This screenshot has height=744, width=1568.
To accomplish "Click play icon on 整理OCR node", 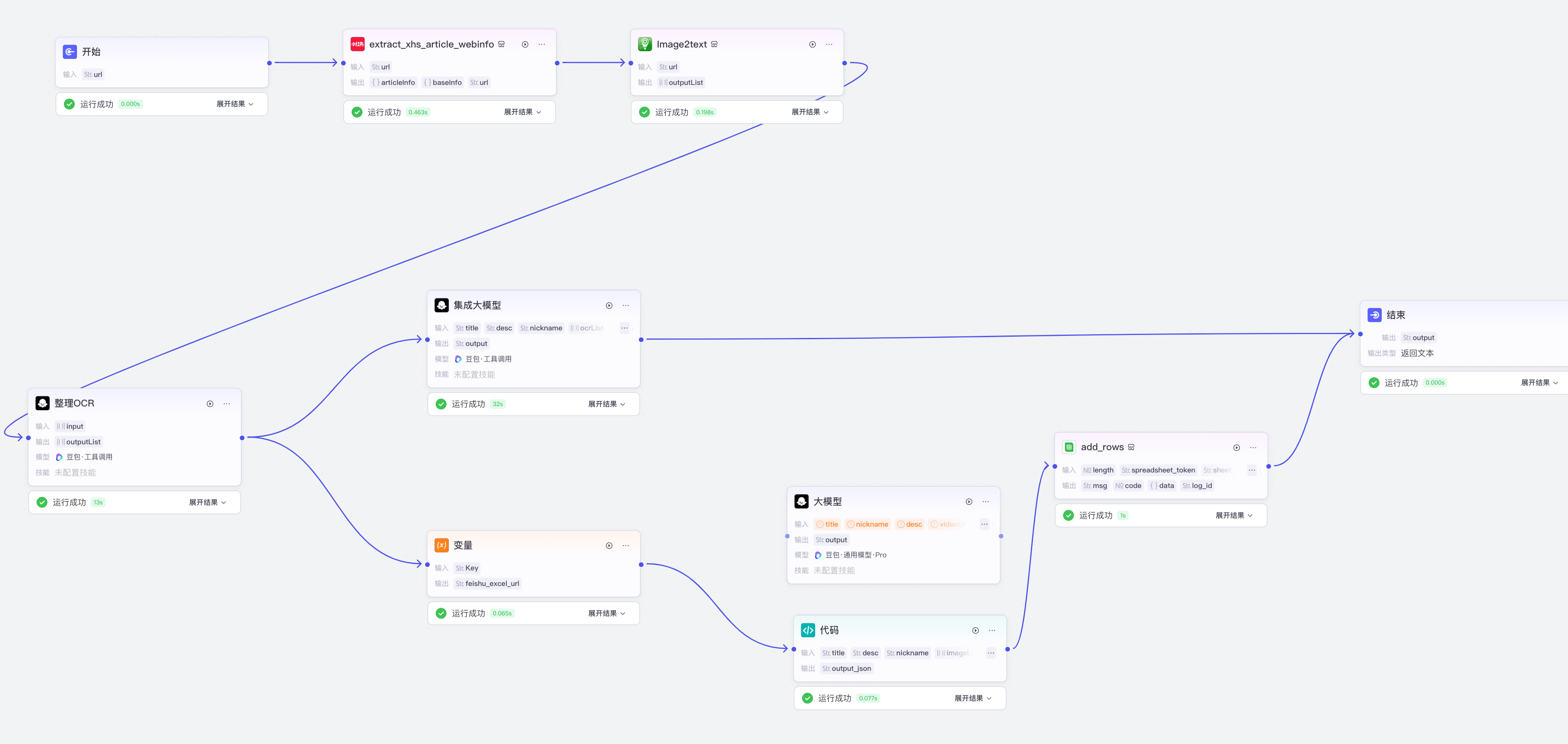I will pos(210,404).
